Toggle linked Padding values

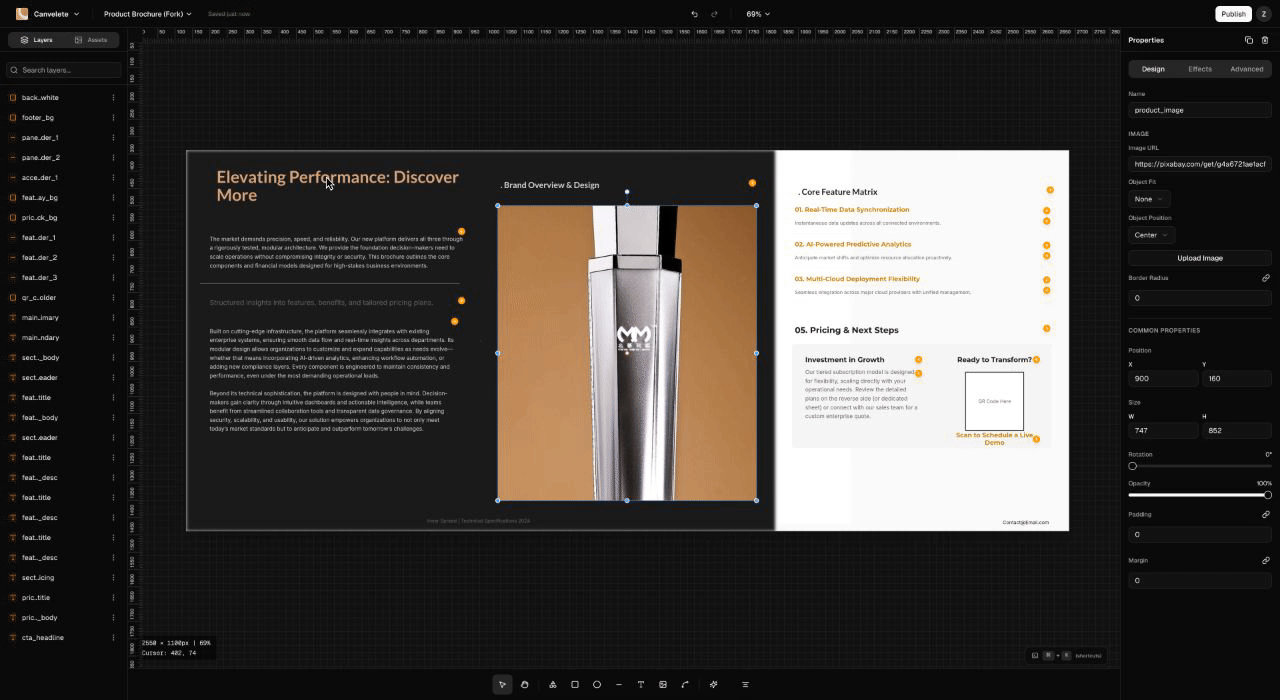click(x=1266, y=514)
